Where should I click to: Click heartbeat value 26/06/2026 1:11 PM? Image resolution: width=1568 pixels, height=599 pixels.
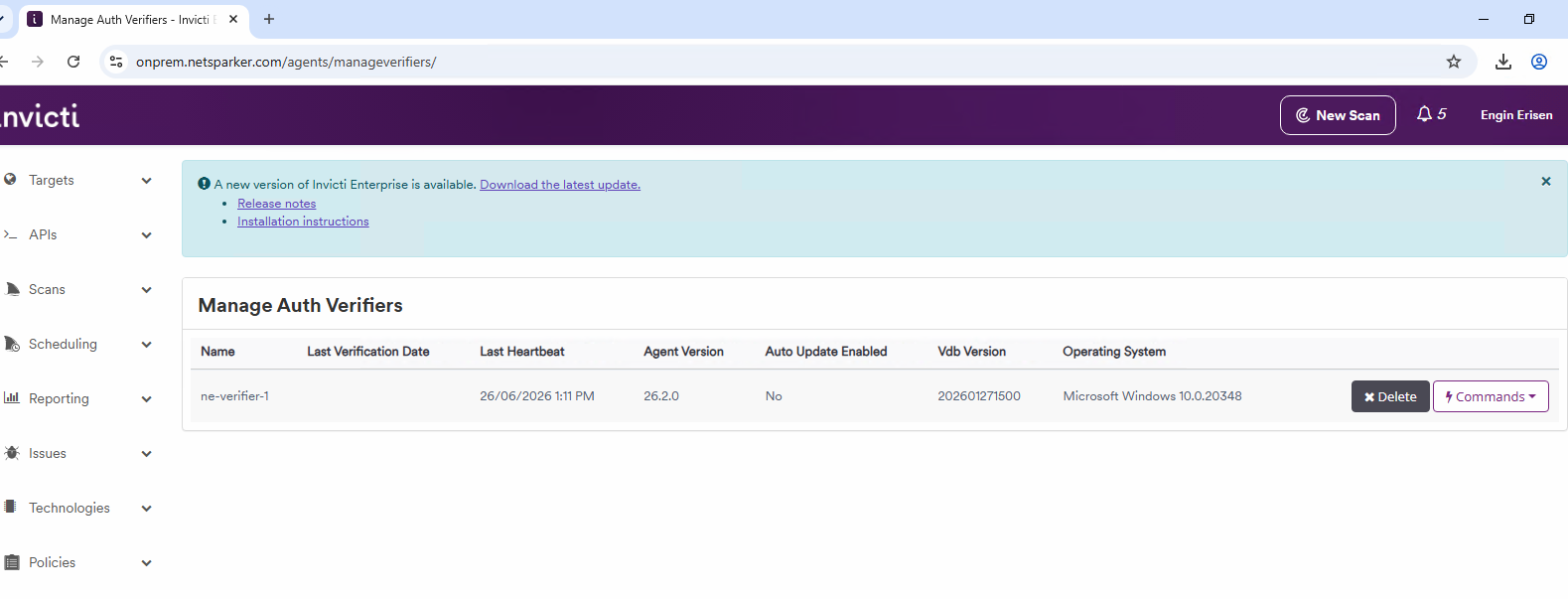[x=537, y=396]
